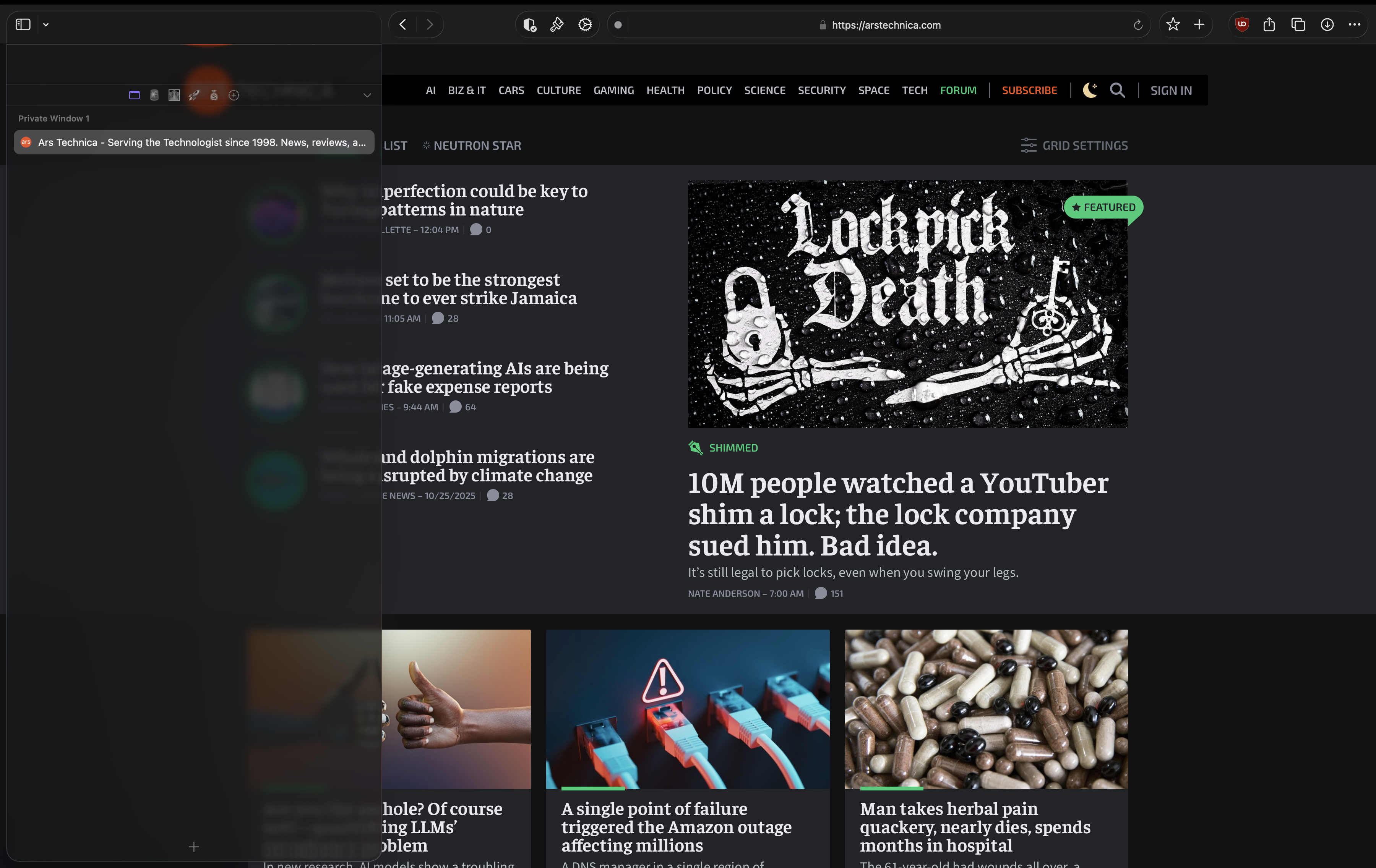
Task: Click the add new space icon
Action: click(234, 96)
